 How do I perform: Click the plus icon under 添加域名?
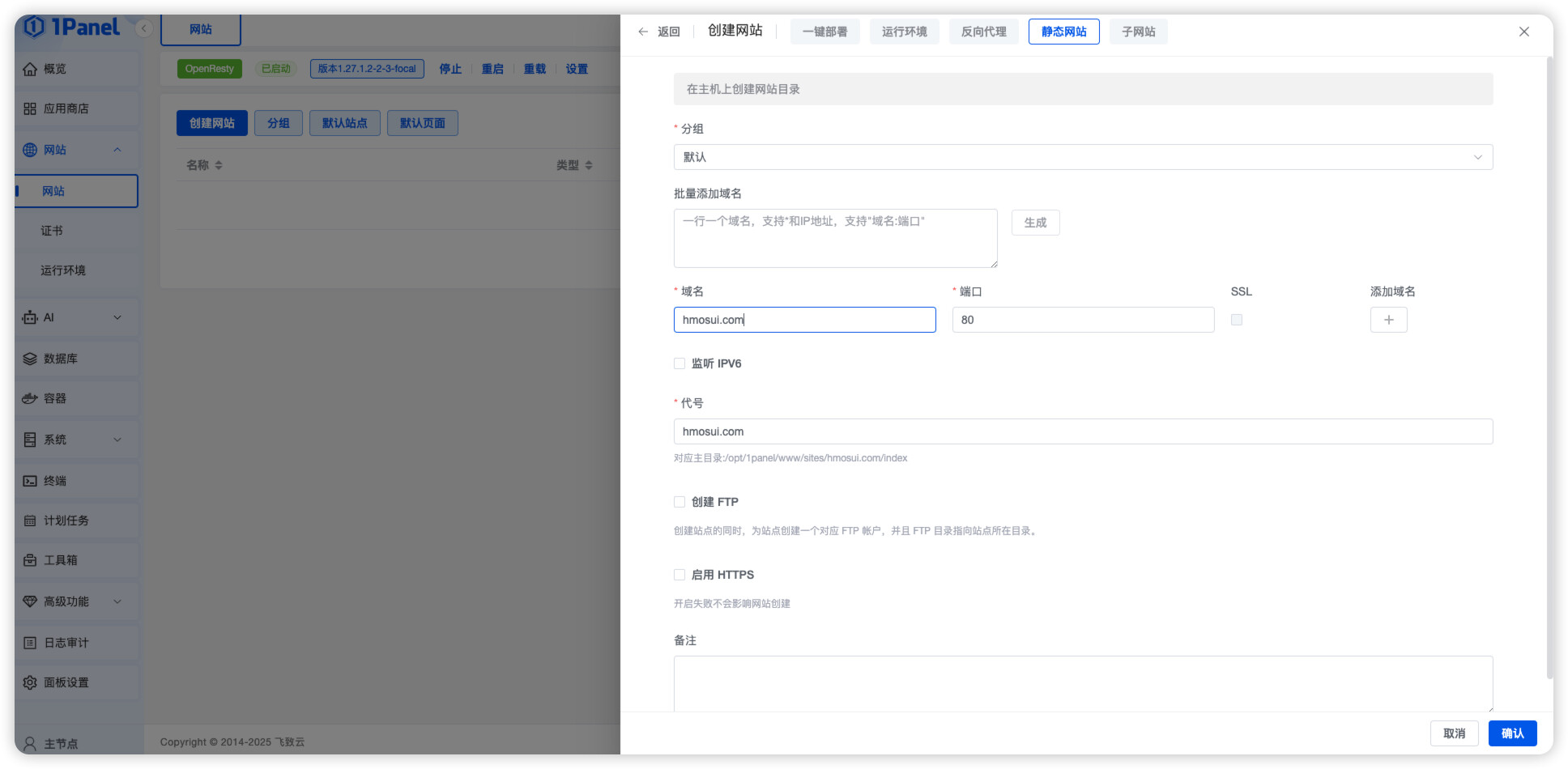[1388, 320]
